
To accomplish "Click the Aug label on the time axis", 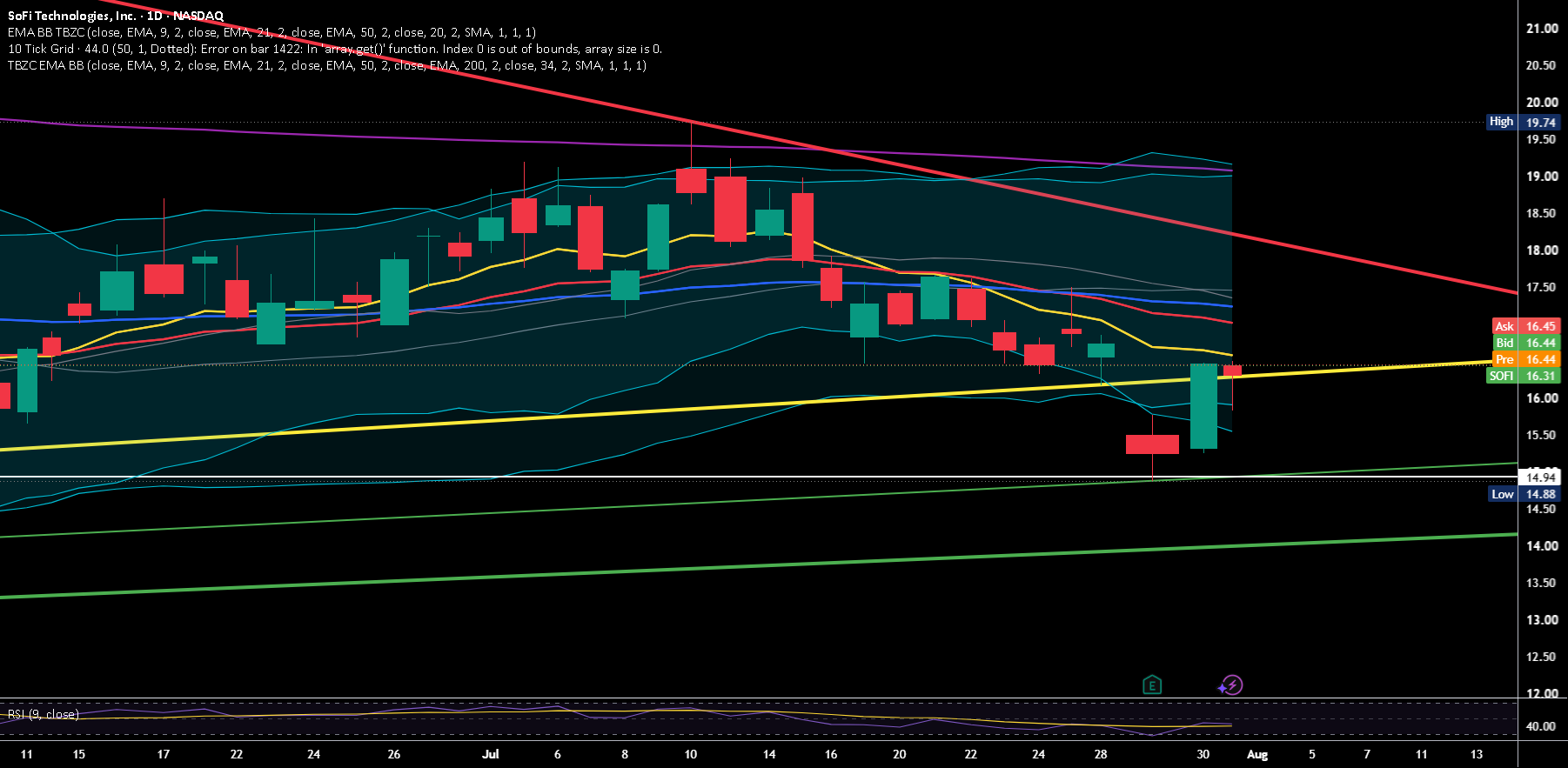I will click(1257, 754).
